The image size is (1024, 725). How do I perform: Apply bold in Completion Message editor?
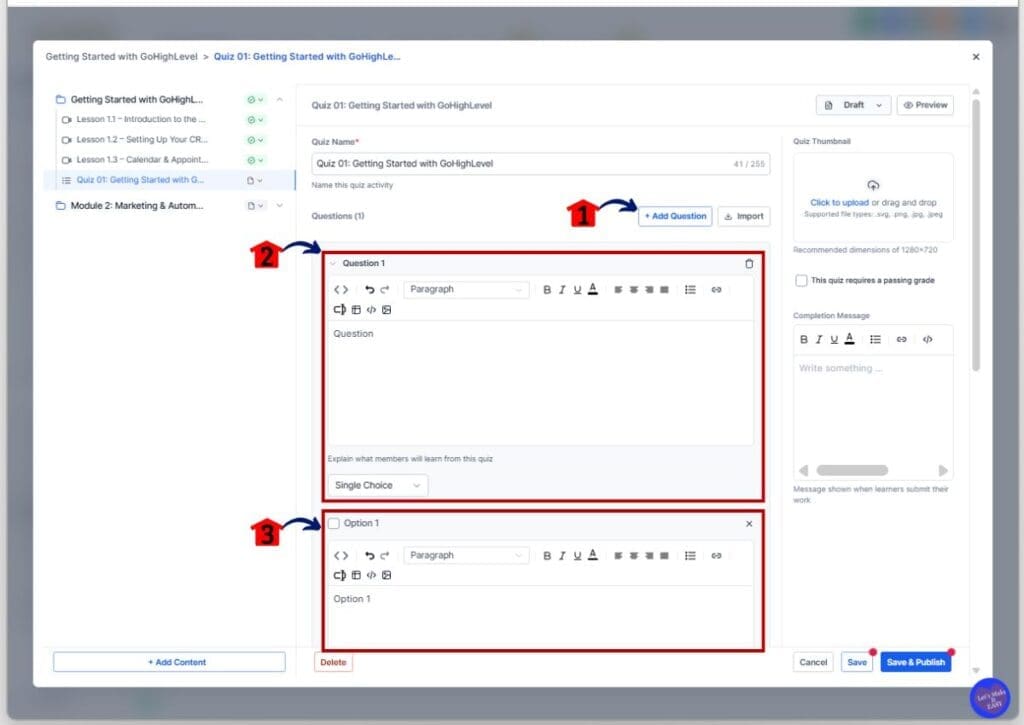tap(804, 340)
